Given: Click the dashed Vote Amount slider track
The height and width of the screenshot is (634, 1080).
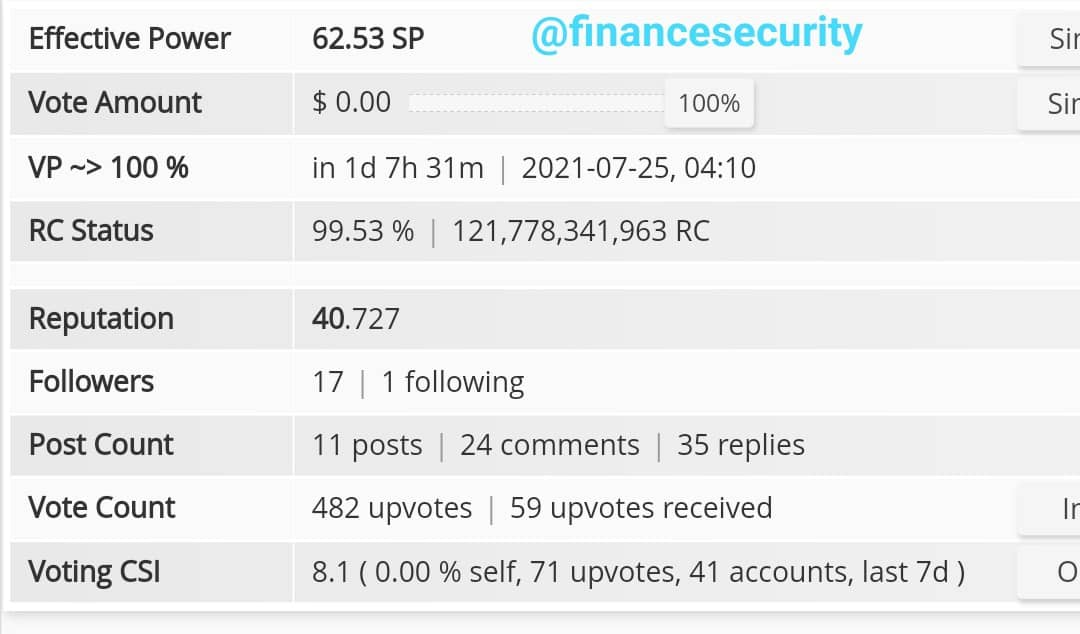Looking at the screenshot, I should [537, 103].
